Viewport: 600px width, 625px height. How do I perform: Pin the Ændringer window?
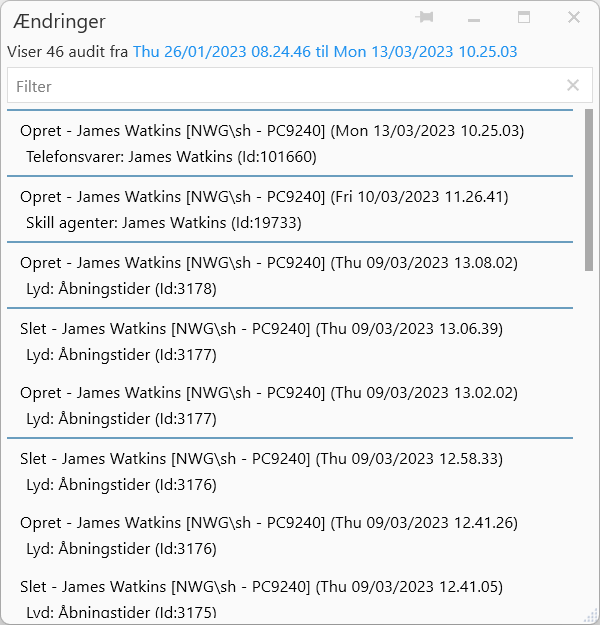click(425, 18)
